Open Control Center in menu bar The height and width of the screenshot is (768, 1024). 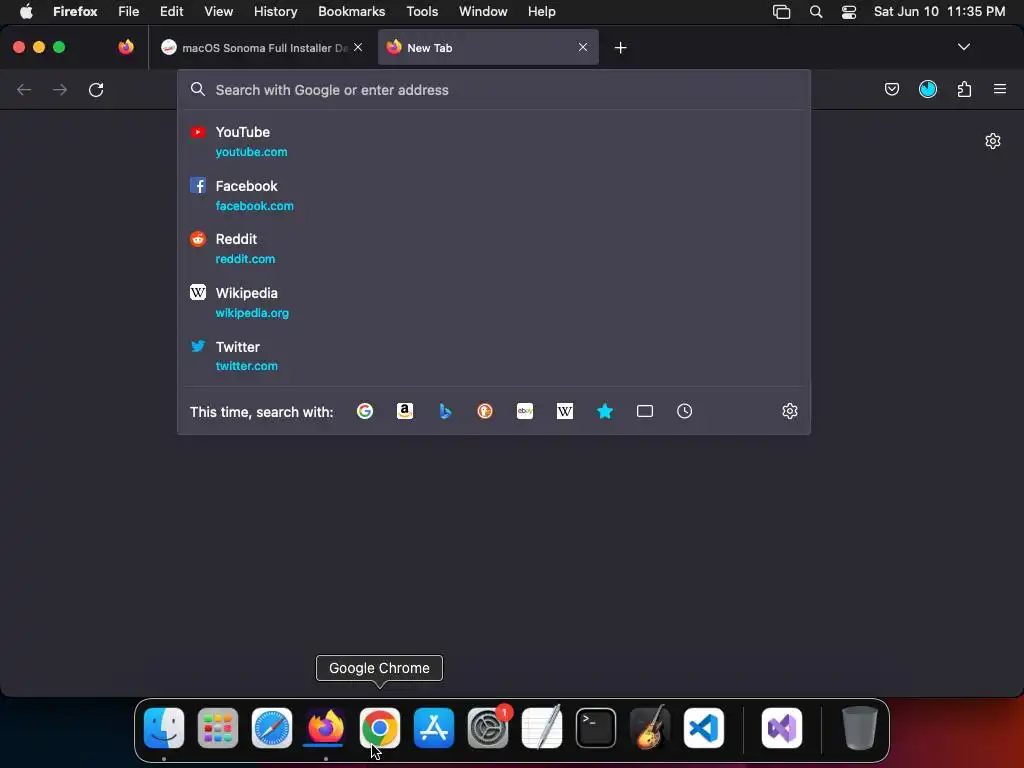tap(848, 12)
